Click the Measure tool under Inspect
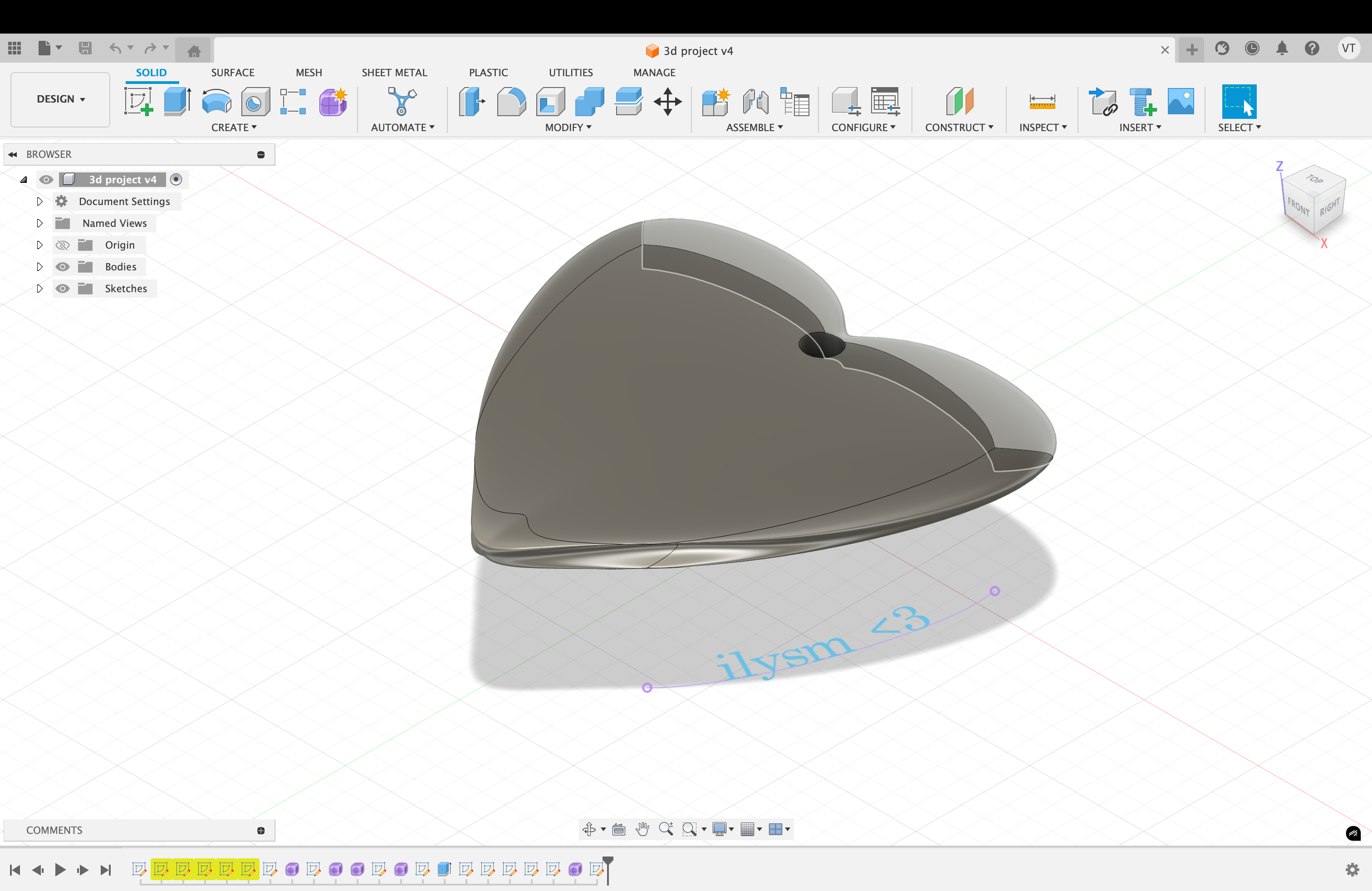The width and height of the screenshot is (1372, 891). [1042, 102]
